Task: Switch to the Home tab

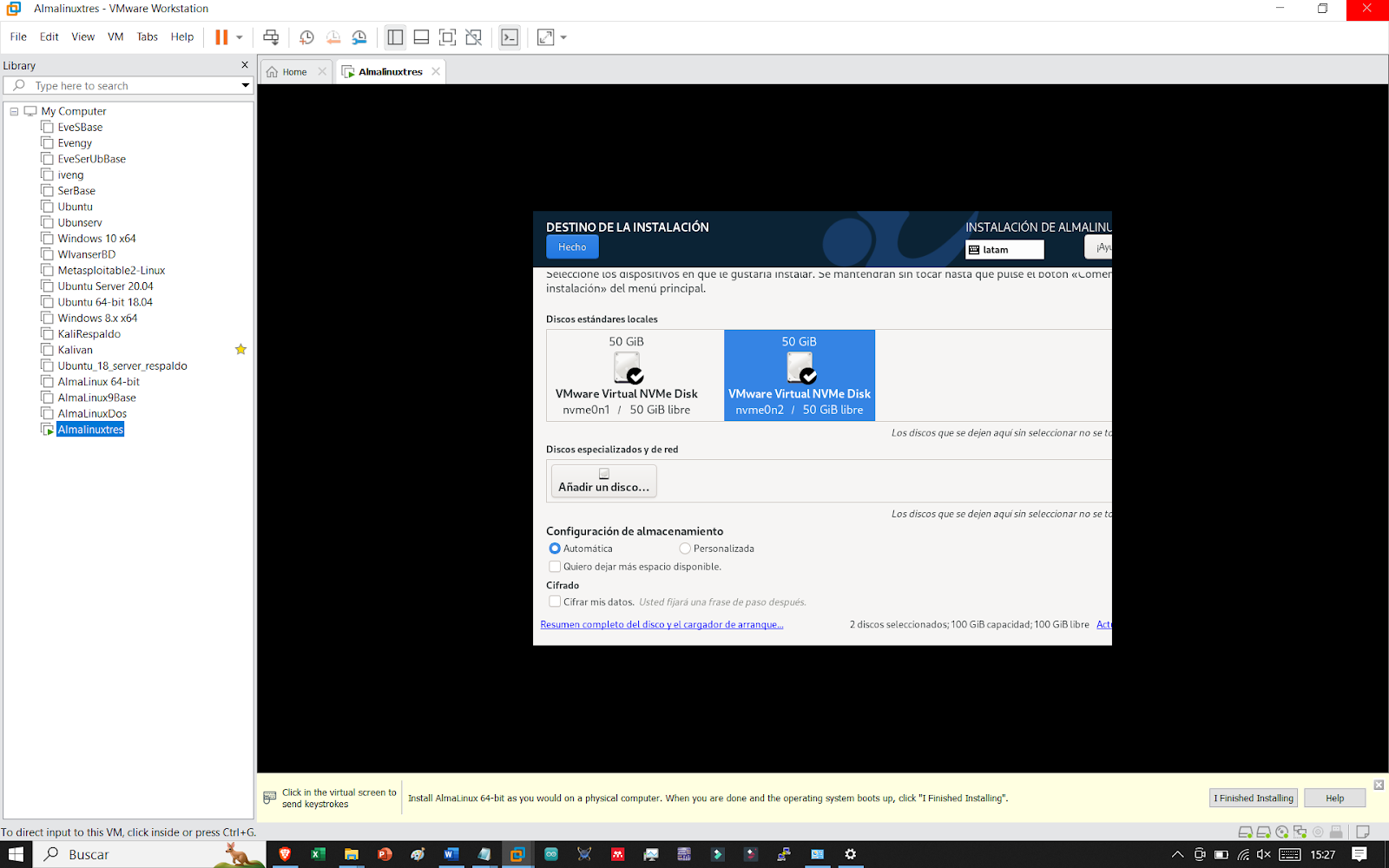Action: click(294, 72)
